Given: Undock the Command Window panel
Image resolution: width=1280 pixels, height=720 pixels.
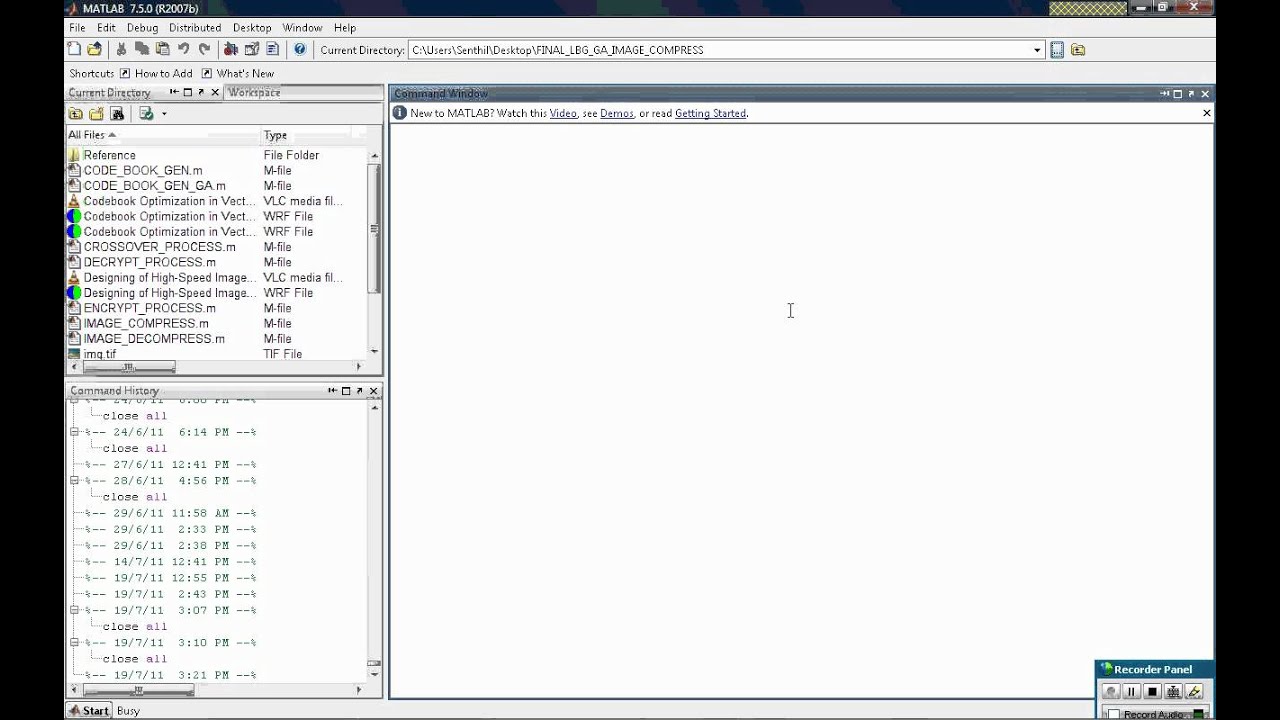Looking at the screenshot, I should 1191,94.
